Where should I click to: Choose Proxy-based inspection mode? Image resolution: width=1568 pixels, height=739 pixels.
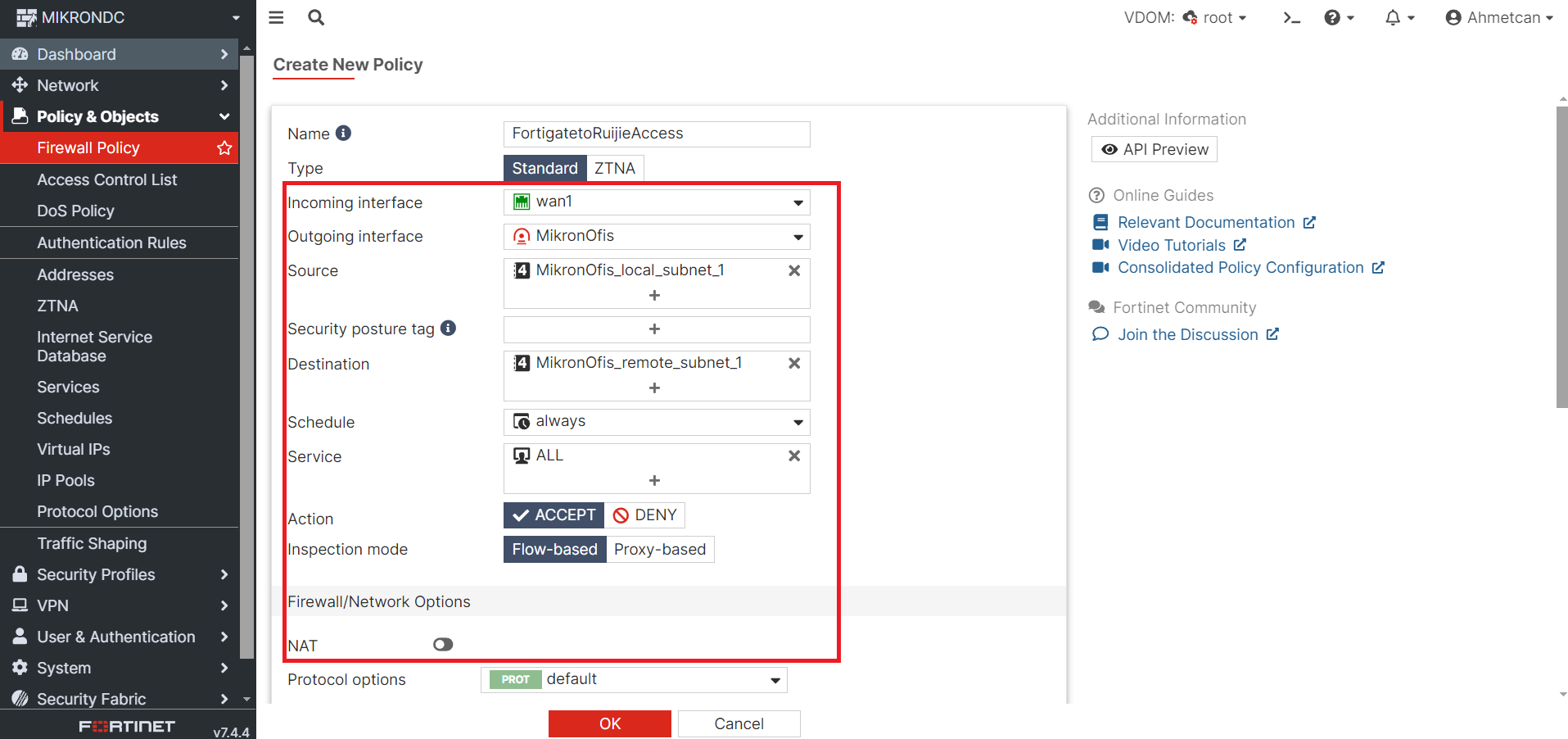pyautogui.click(x=660, y=549)
